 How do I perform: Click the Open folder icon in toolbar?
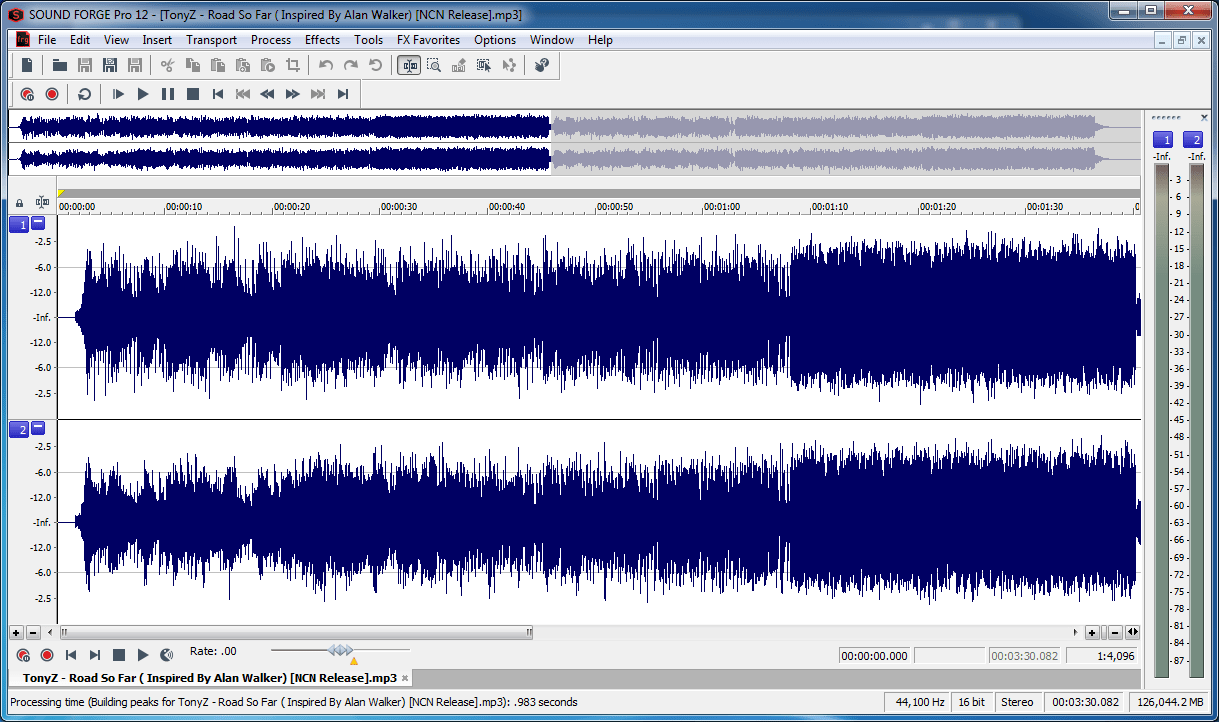tap(60, 65)
